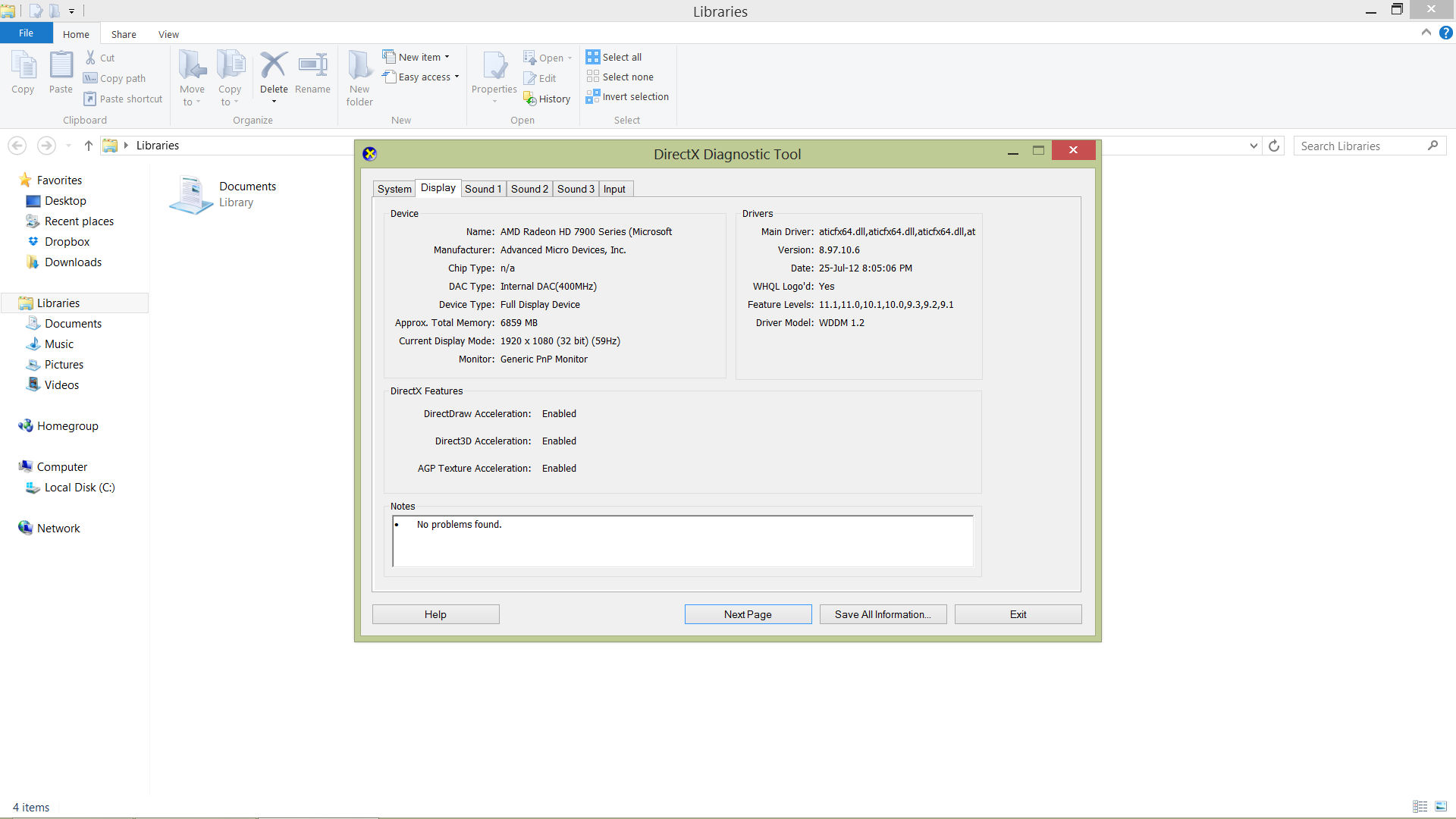Switch to the Input tab
The height and width of the screenshot is (819, 1456).
click(615, 189)
